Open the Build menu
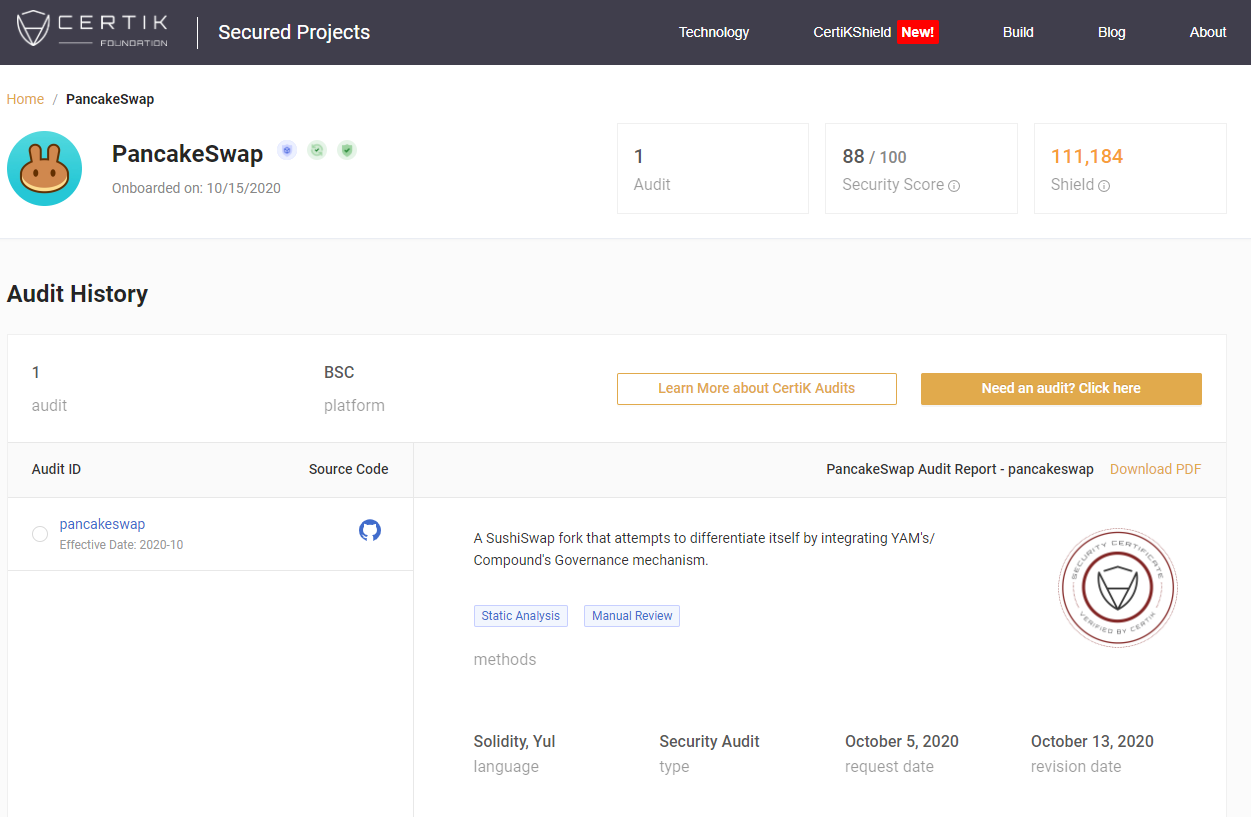This screenshot has height=817, width=1251. [x=1018, y=32]
